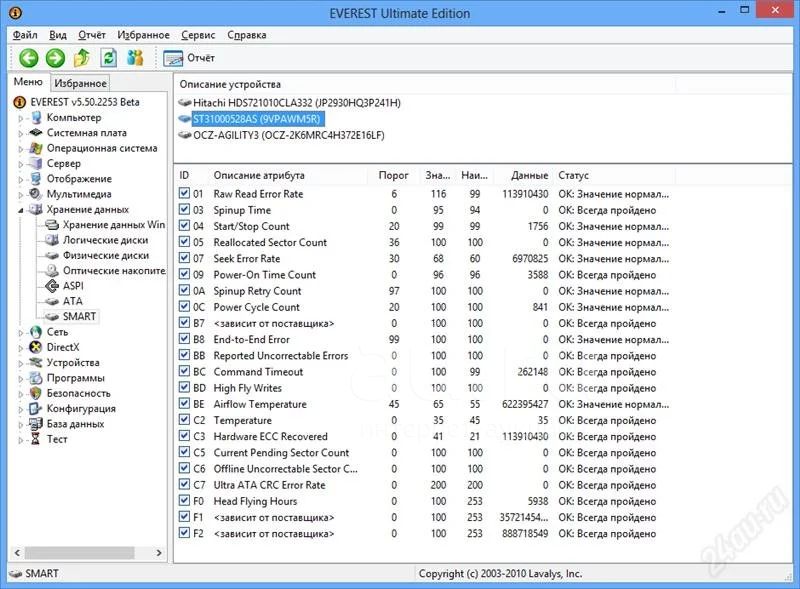This screenshot has width=800, height=589.
Task: Expand the Системная плата tree node
Action: coord(21,134)
